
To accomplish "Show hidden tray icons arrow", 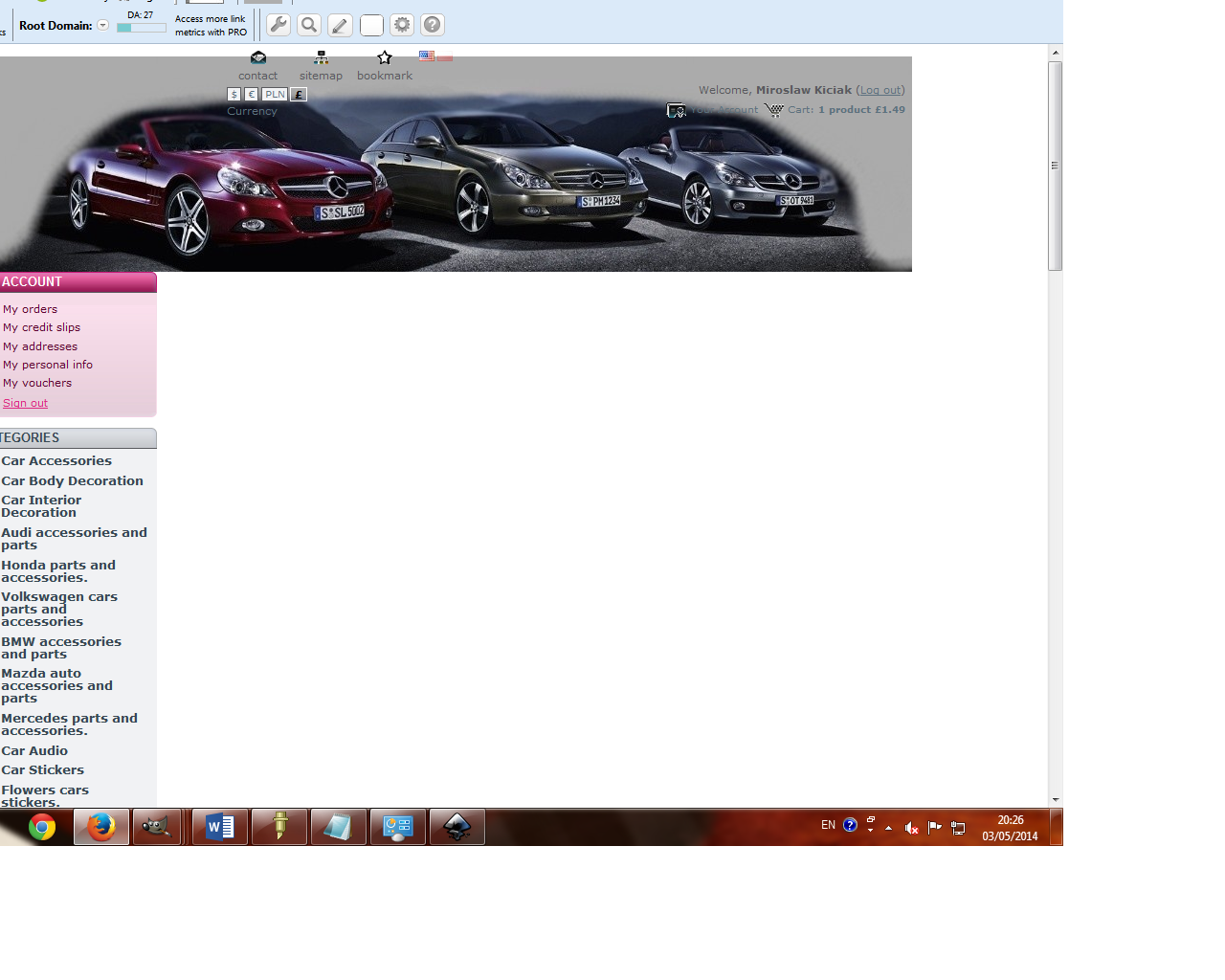I will click(x=888, y=828).
